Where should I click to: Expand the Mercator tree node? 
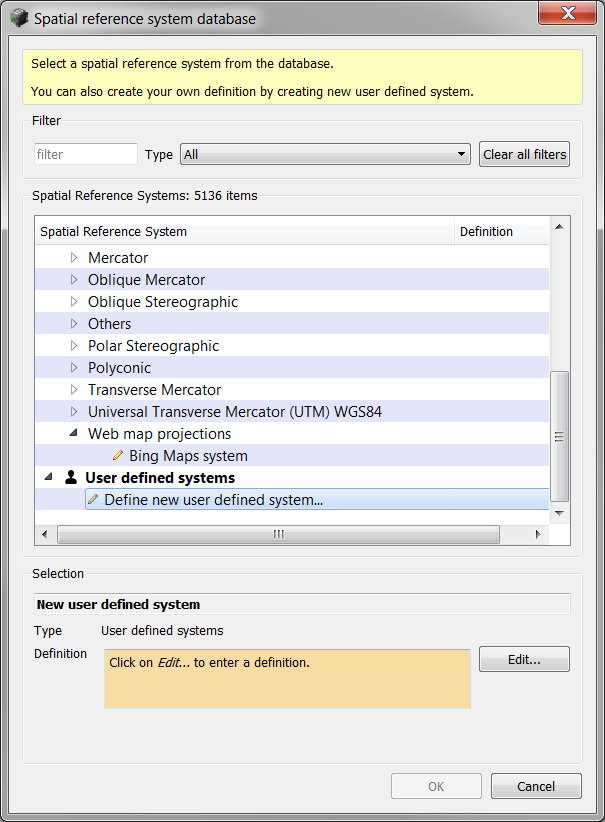[74, 257]
